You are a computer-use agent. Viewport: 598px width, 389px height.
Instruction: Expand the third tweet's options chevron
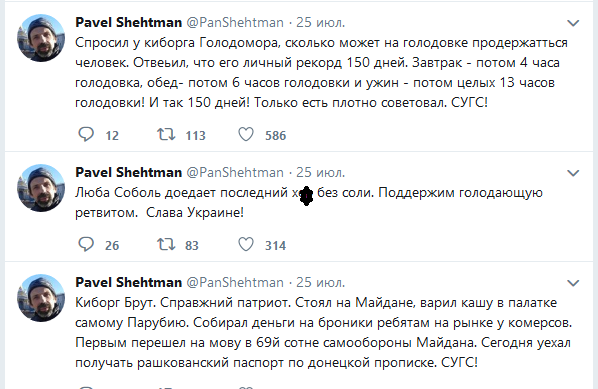tap(573, 283)
